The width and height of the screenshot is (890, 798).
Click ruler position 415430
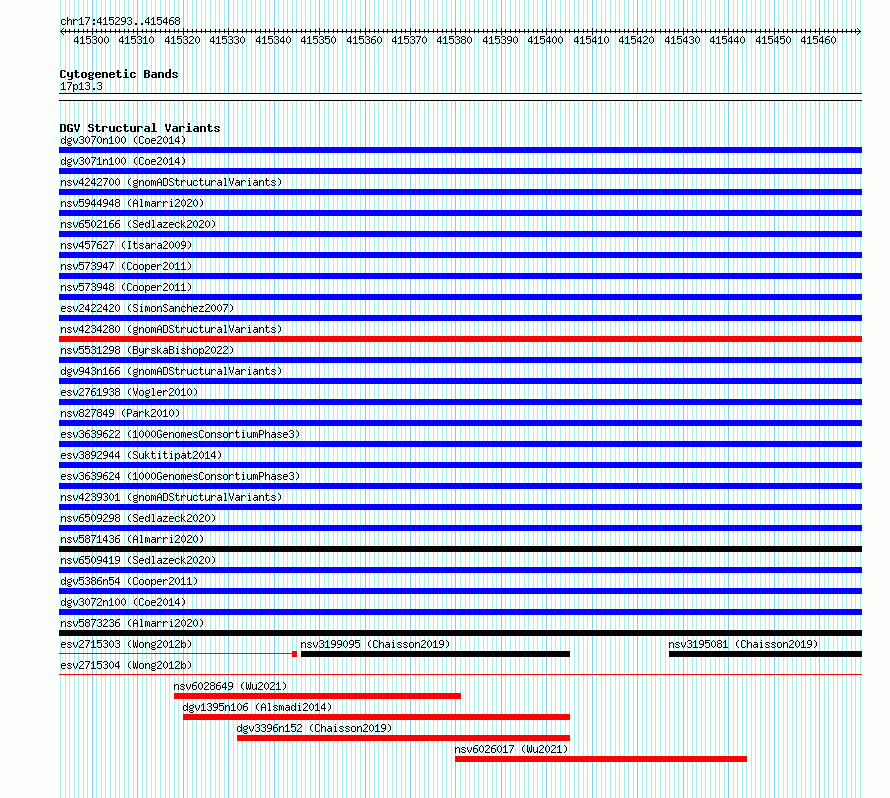click(x=682, y=40)
